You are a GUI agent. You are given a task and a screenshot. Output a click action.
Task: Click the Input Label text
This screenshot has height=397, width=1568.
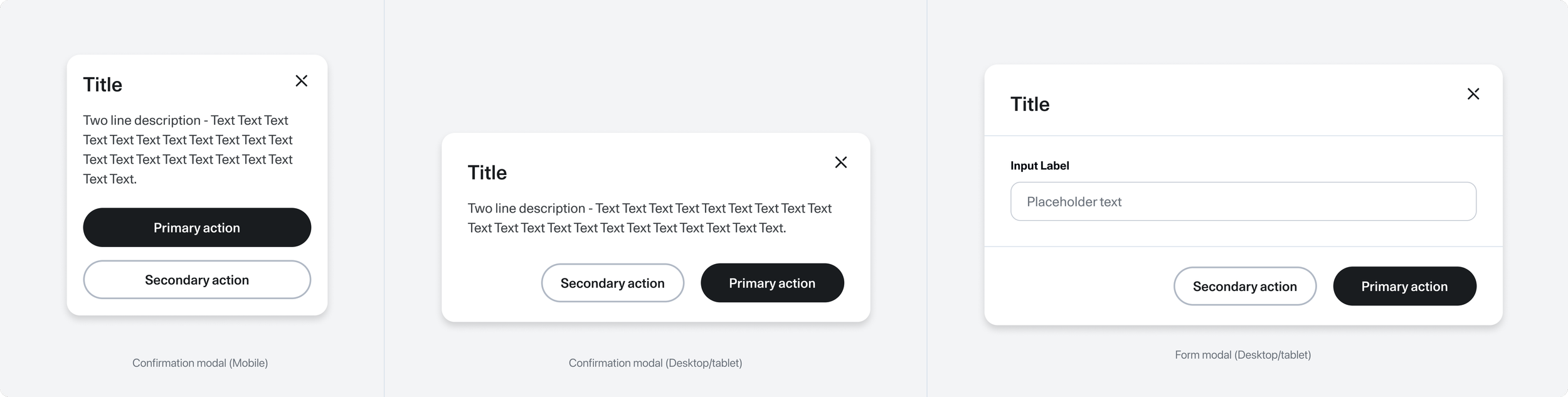[1039, 166]
